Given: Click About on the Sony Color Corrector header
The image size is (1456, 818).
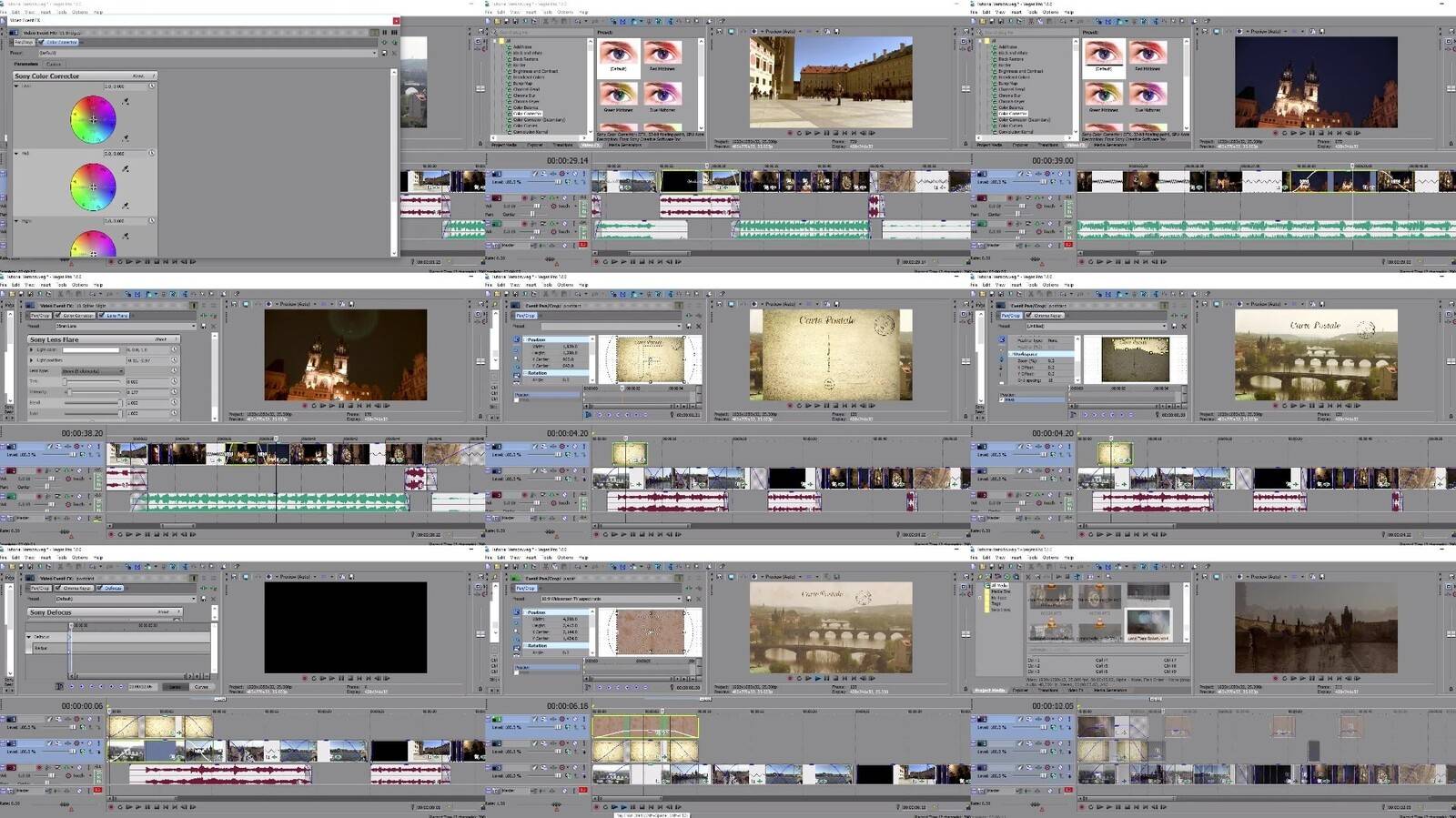Looking at the screenshot, I should click(138, 76).
